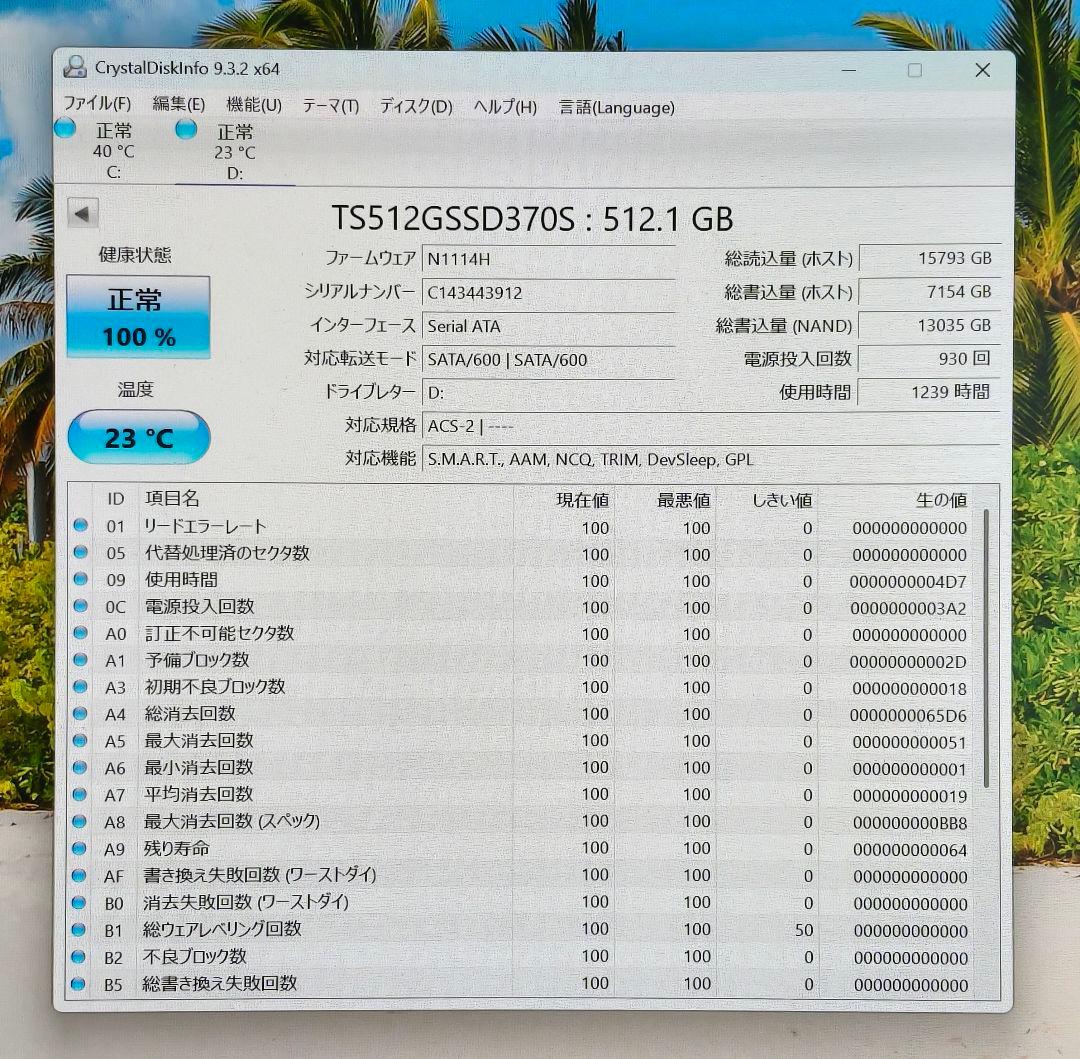
Task: Click the ID column header
Action: coord(115,499)
